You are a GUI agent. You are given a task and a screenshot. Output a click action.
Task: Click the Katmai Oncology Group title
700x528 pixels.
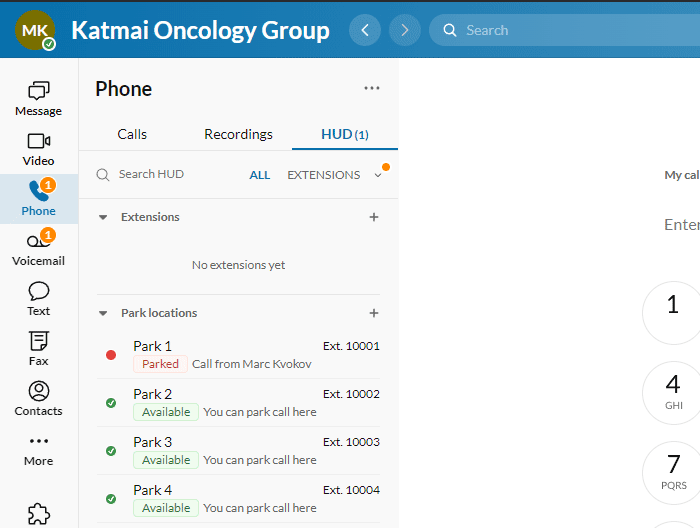200,30
